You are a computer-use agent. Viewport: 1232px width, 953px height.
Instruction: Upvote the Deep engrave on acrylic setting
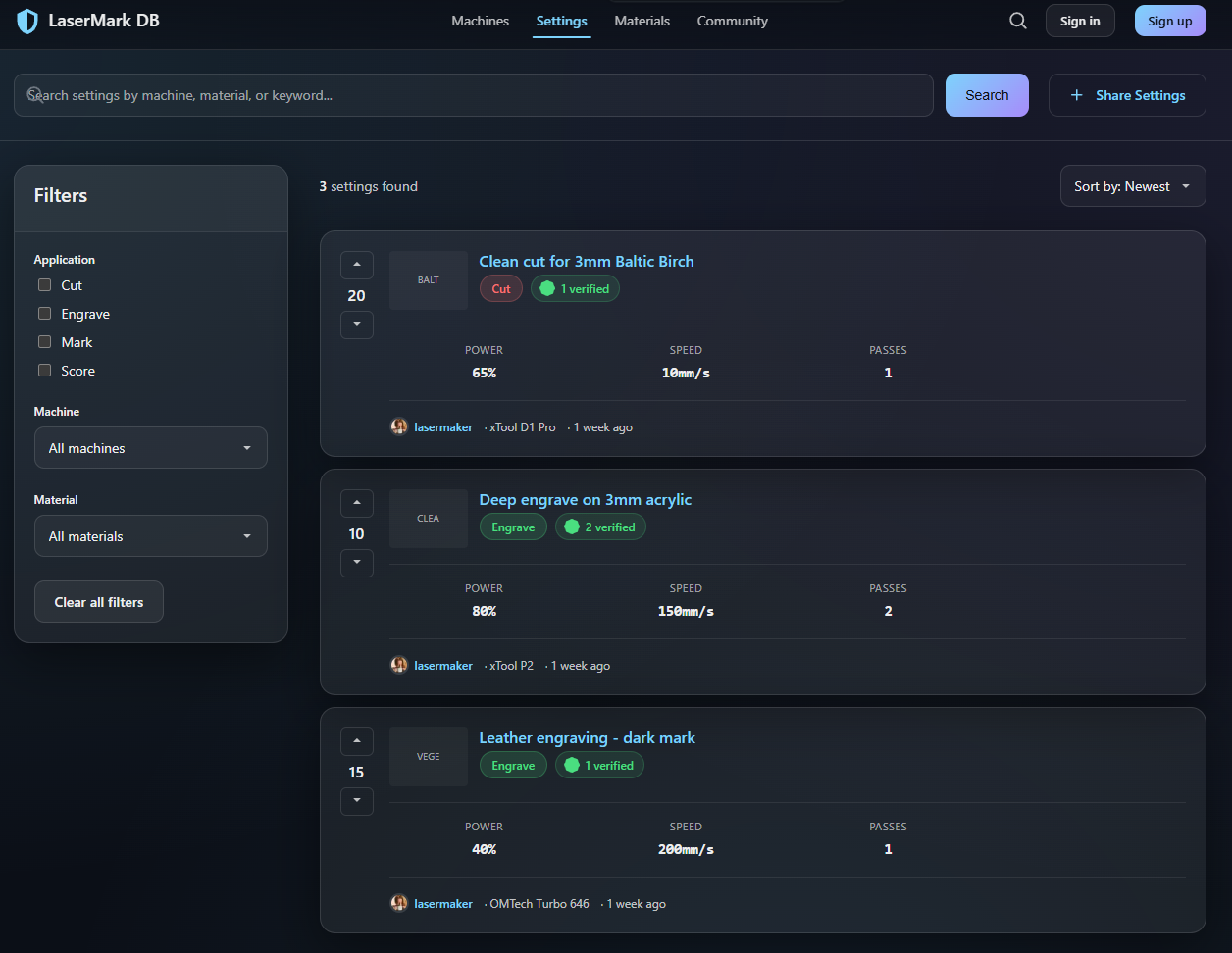point(357,504)
